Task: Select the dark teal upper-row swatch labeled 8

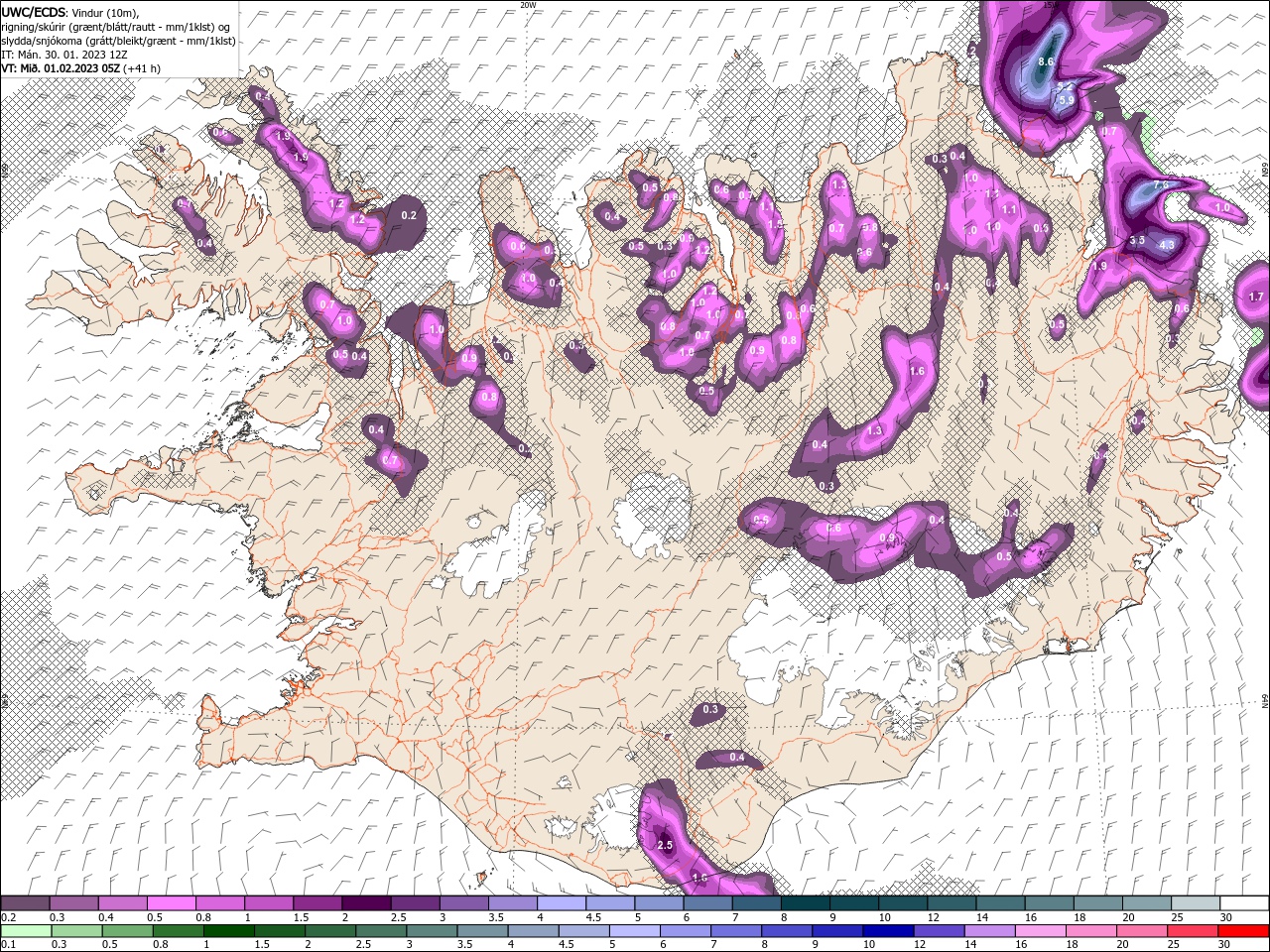Action: 806,903
